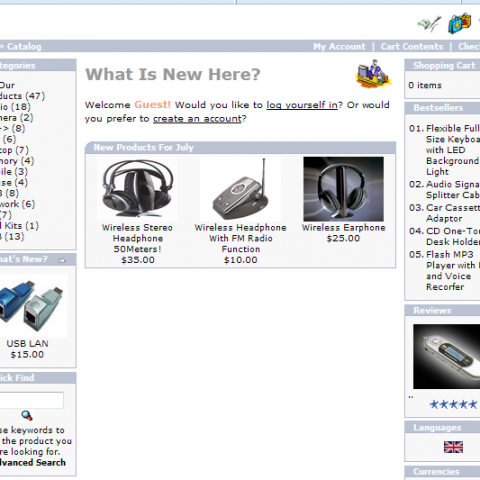This screenshot has width=480, height=480.
Task: Open the USB LAN product link
Action: tap(27, 343)
